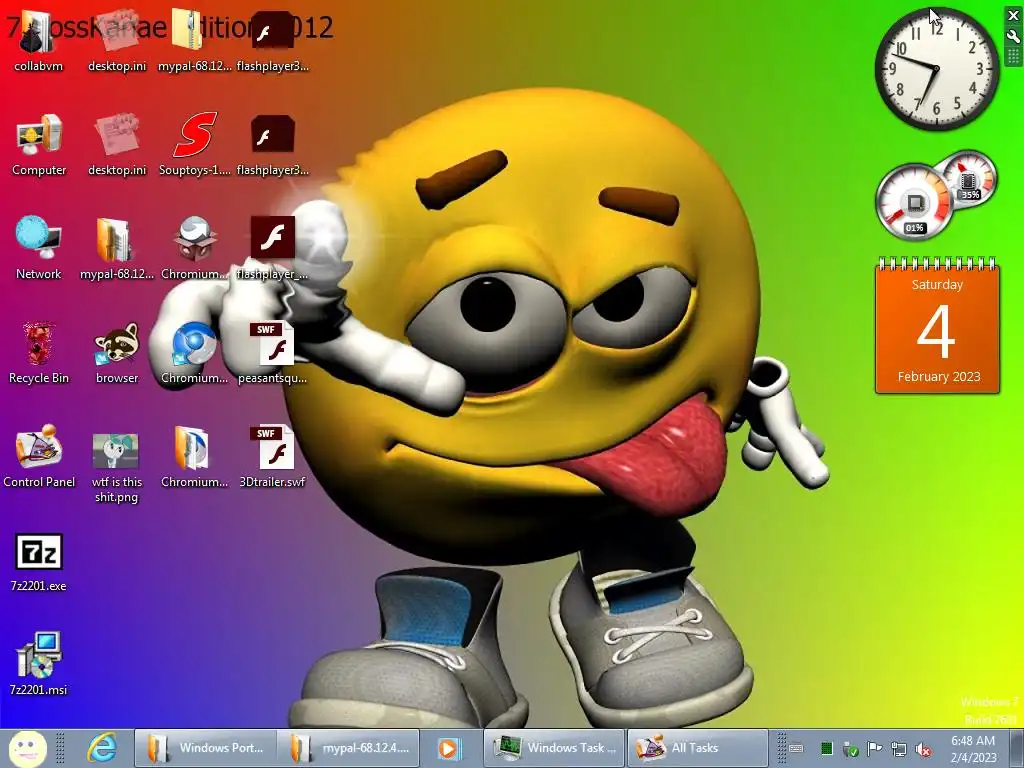1024x768 pixels.
Task: Select the Chromium installer box icon
Action: (x=194, y=248)
